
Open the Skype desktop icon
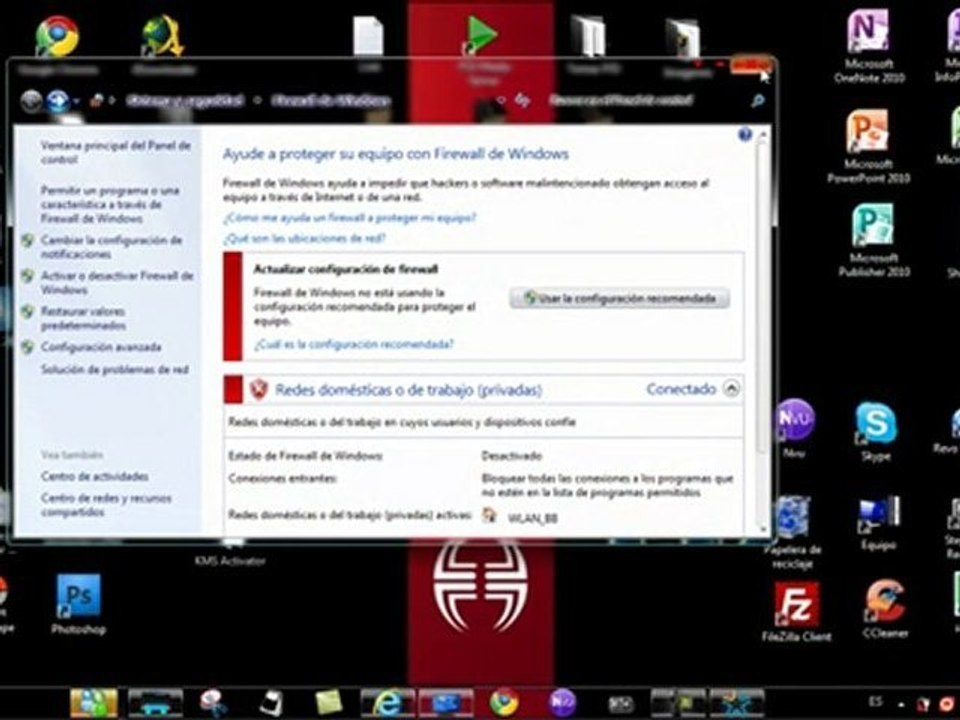point(876,432)
